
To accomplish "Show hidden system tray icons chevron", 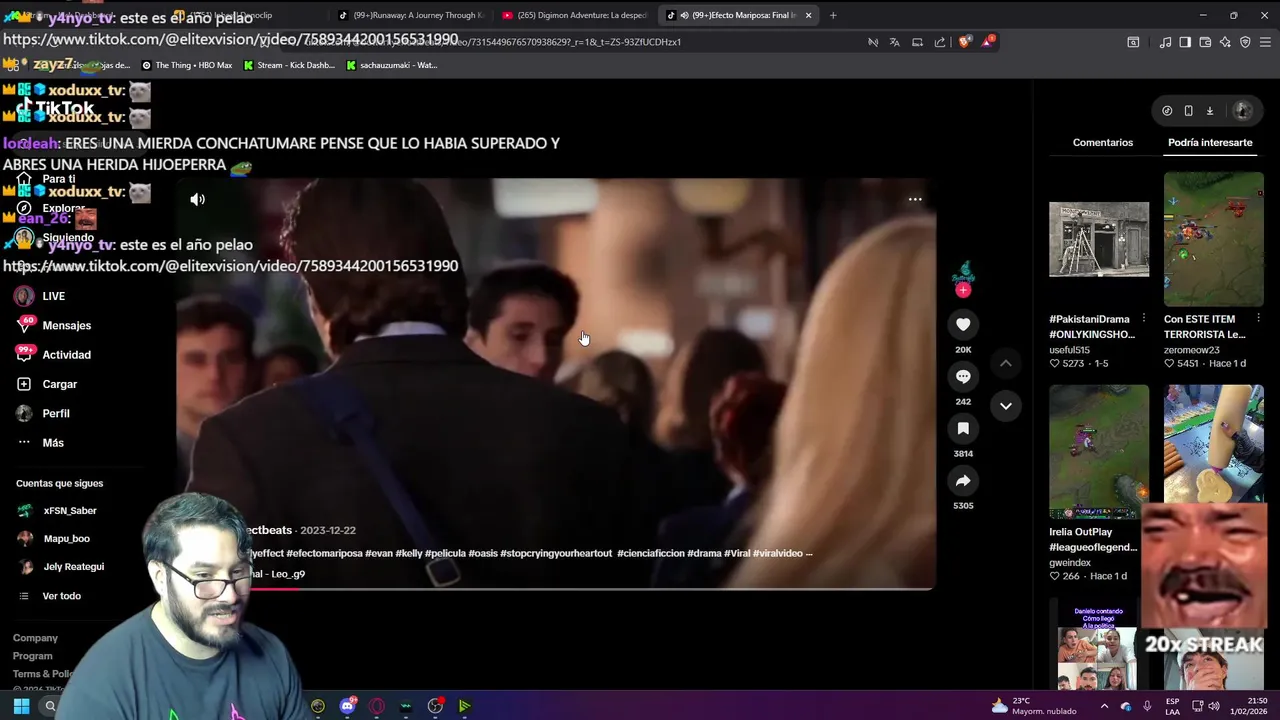I will point(1104,706).
